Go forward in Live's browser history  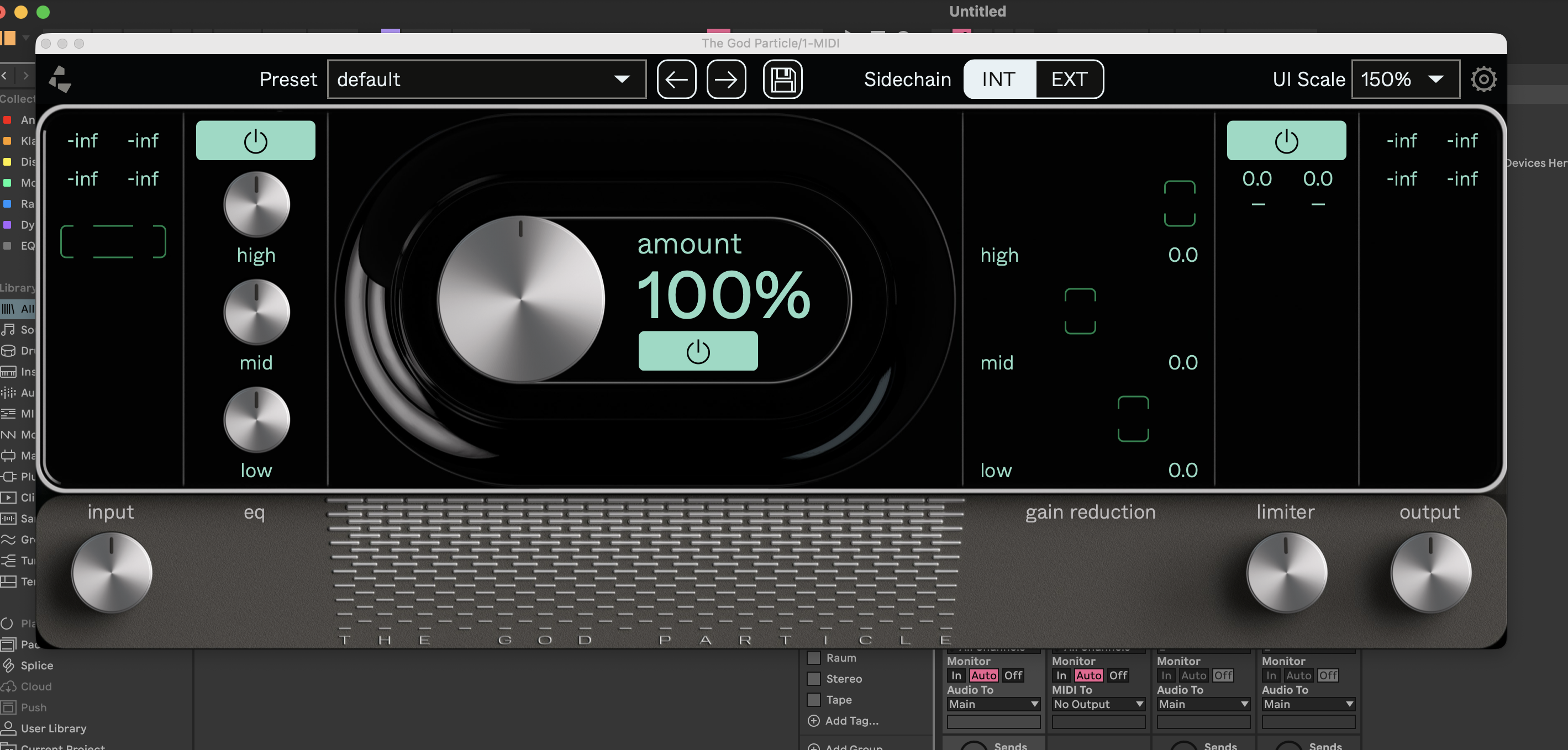(25, 76)
